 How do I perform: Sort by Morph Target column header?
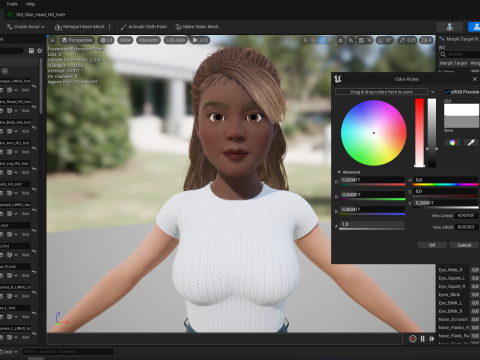tap(453, 63)
